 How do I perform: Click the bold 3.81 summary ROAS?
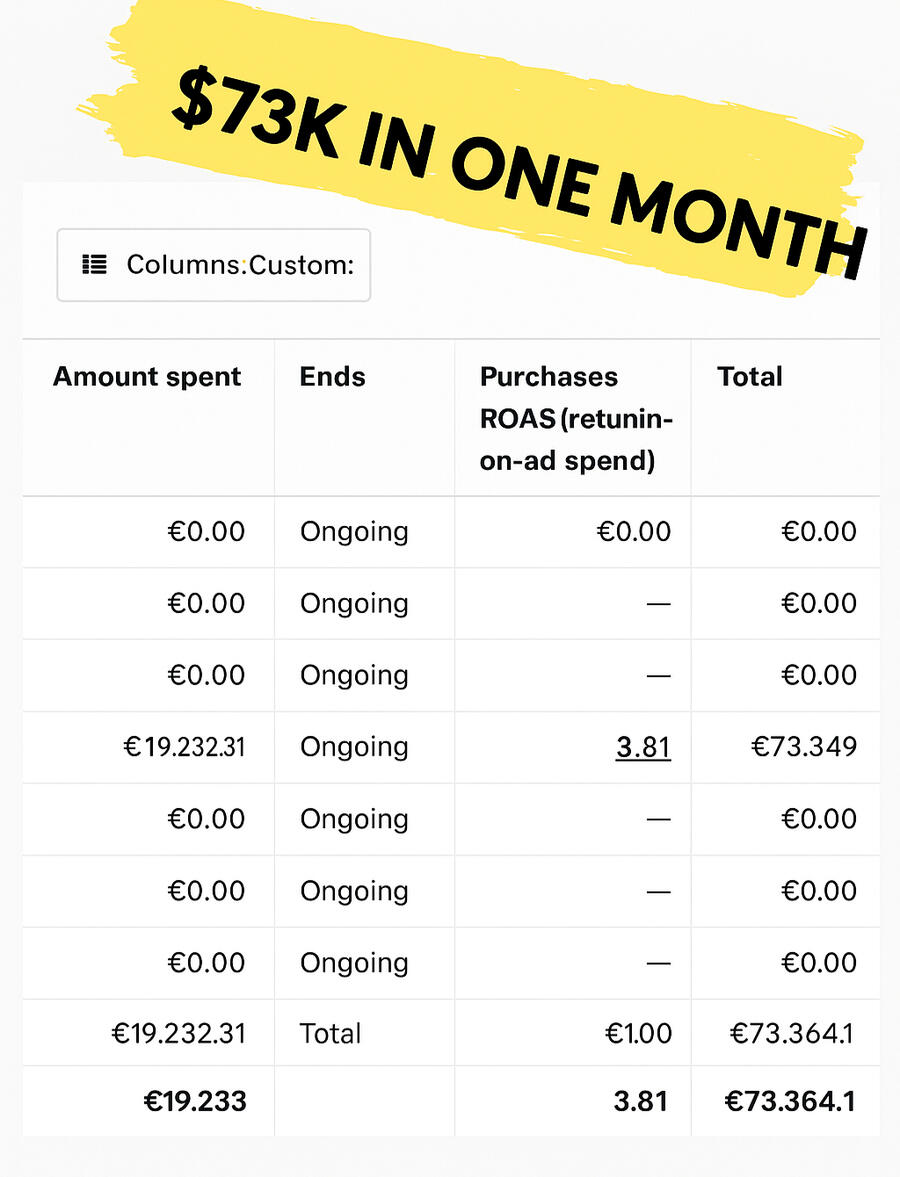point(641,1101)
